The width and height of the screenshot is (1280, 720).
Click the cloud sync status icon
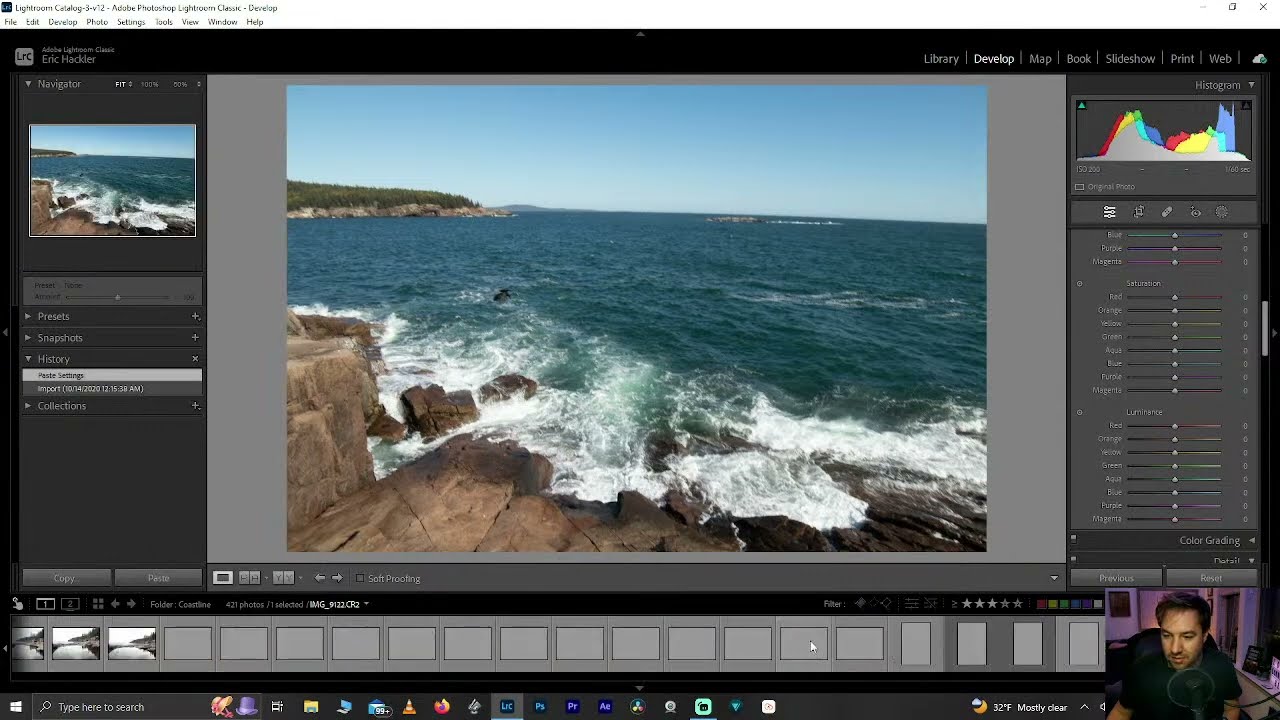[x=1260, y=59]
